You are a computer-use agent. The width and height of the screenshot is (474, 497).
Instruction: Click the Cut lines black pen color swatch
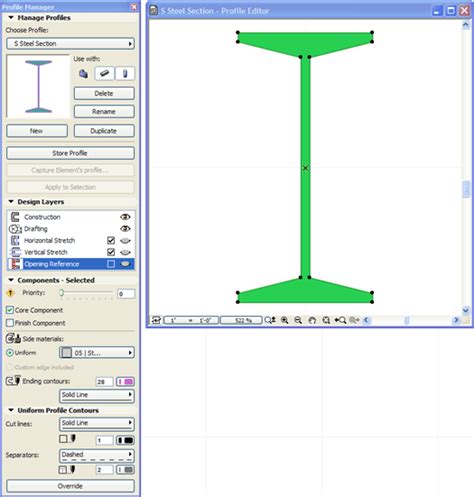click(125, 440)
